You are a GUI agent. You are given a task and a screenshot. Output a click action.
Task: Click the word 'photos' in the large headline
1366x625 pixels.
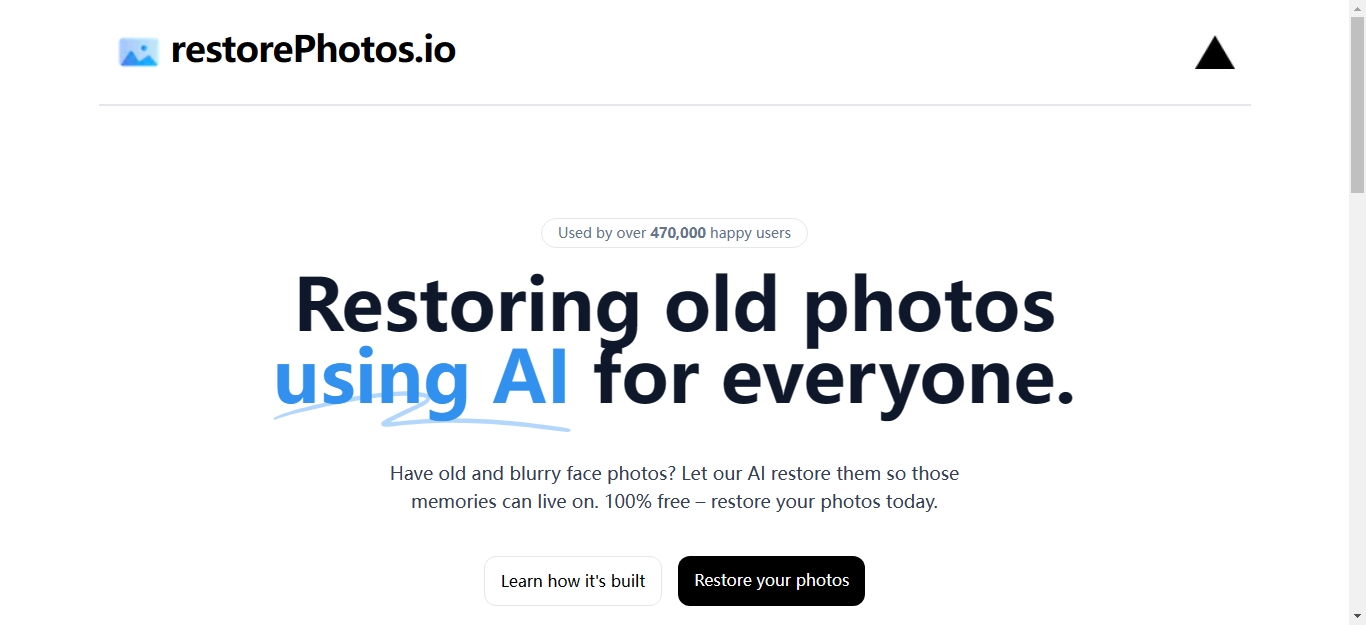tap(930, 306)
